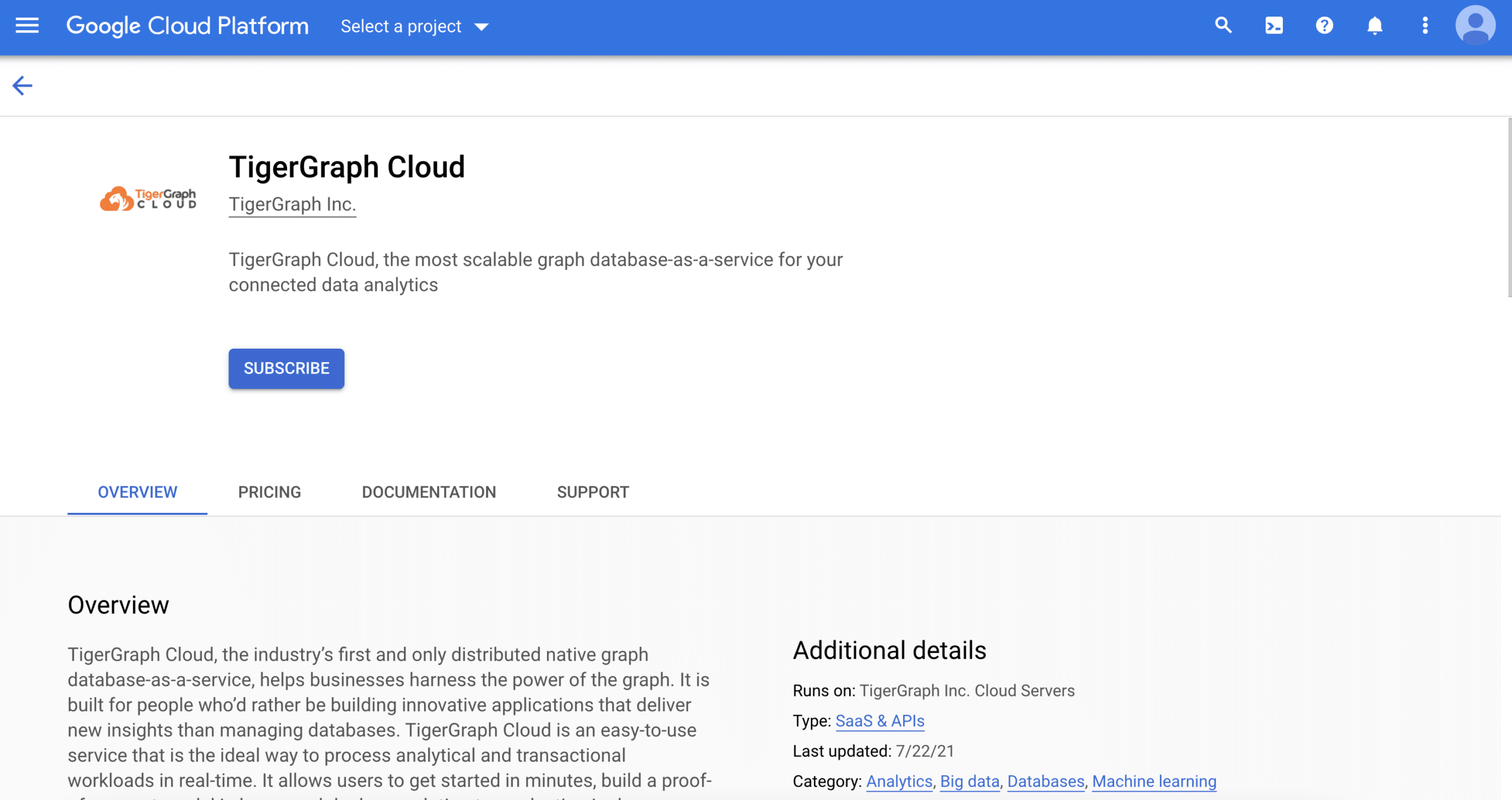The image size is (1512, 800).
Task: Click the Last updated 7/22/21 text
Action: tap(874, 751)
